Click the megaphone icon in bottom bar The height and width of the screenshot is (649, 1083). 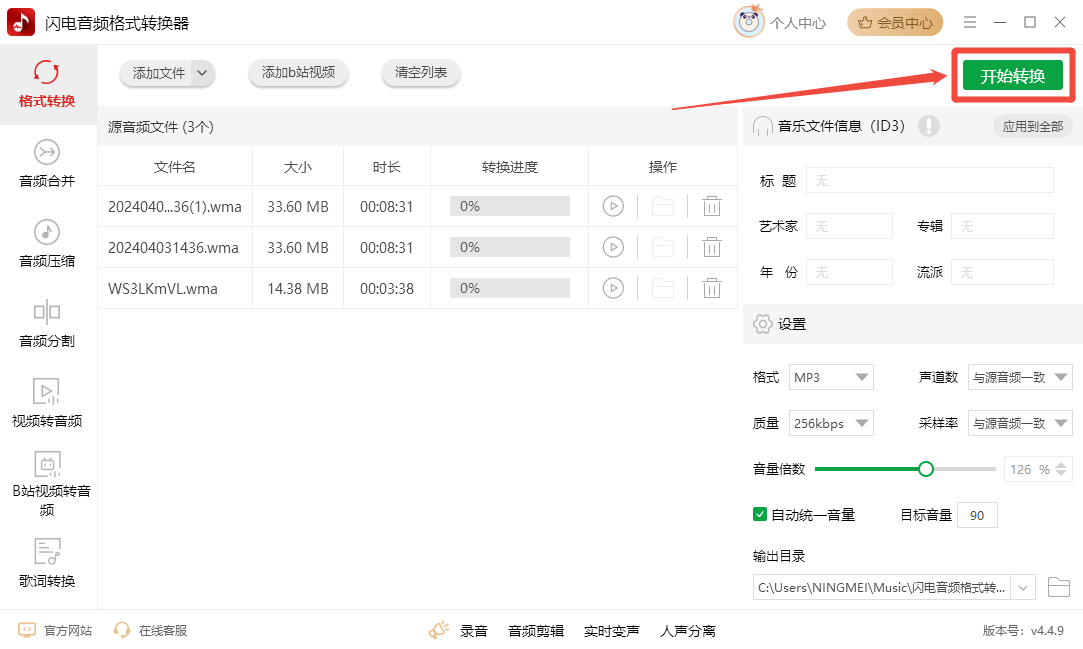pyautogui.click(x=439, y=630)
